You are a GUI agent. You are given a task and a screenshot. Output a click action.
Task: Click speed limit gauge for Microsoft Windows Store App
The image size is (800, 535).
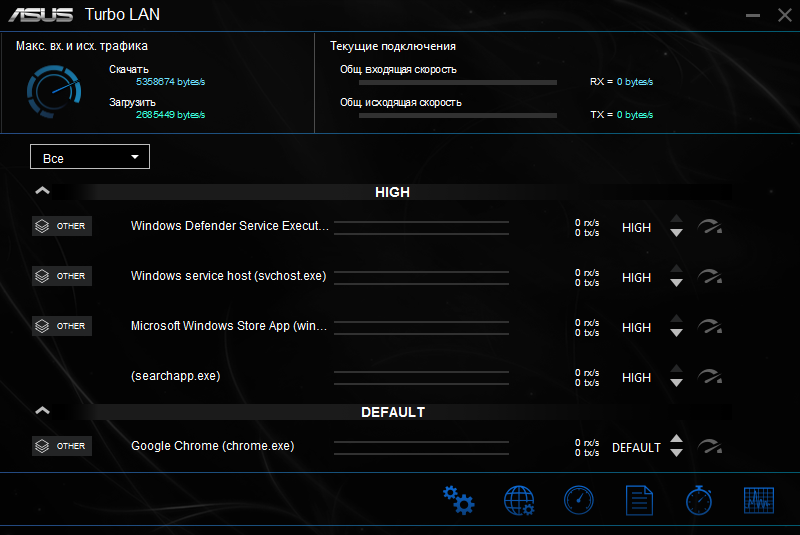[710, 326]
